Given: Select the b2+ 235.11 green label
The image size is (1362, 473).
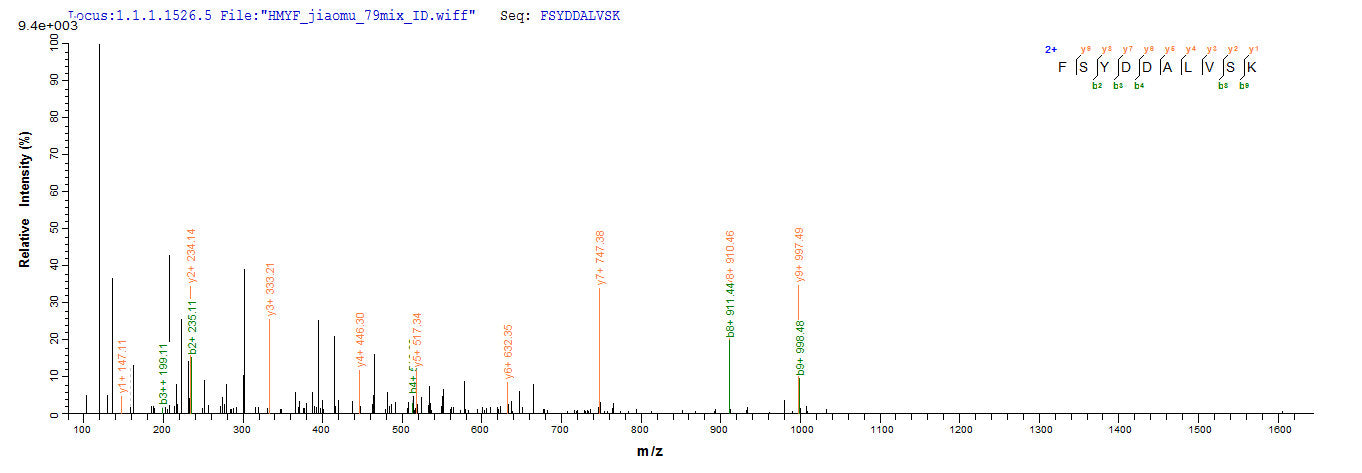Looking at the screenshot, I should [193, 327].
